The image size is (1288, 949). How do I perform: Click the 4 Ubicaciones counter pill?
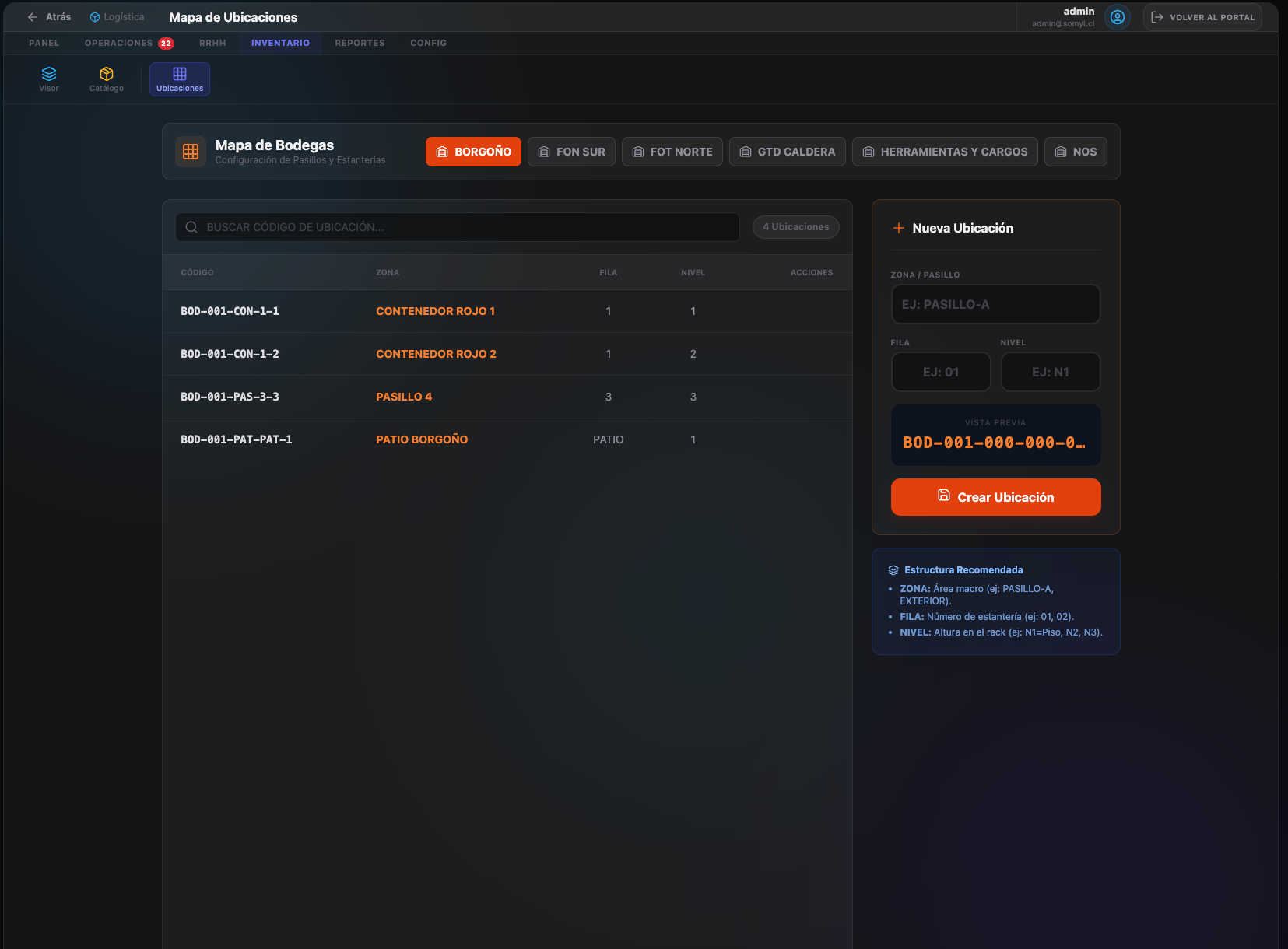pyautogui.click(x=796, y=227)
